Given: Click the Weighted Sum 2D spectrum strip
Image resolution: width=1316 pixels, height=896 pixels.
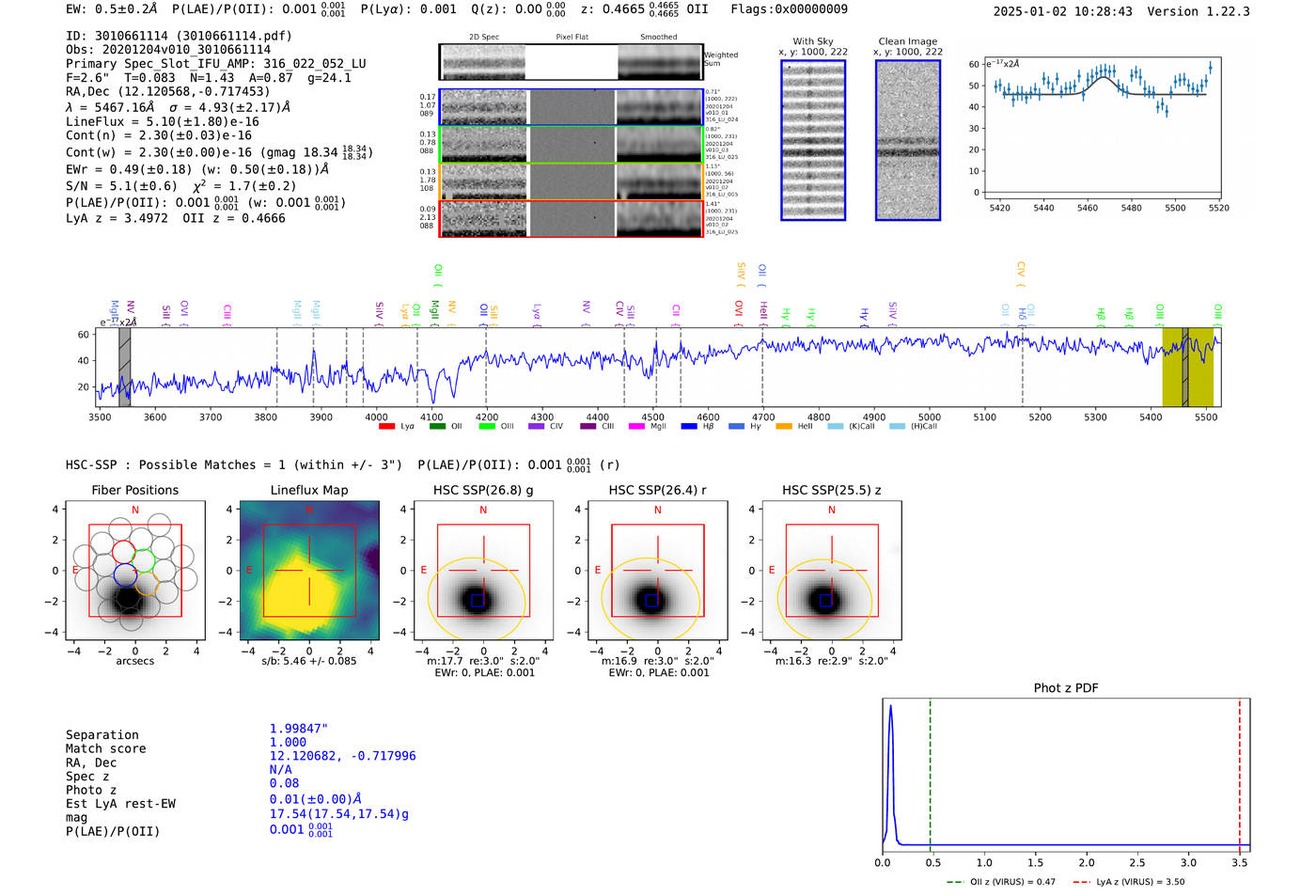Looking at the screenshot, I should (x=572, y=62).
